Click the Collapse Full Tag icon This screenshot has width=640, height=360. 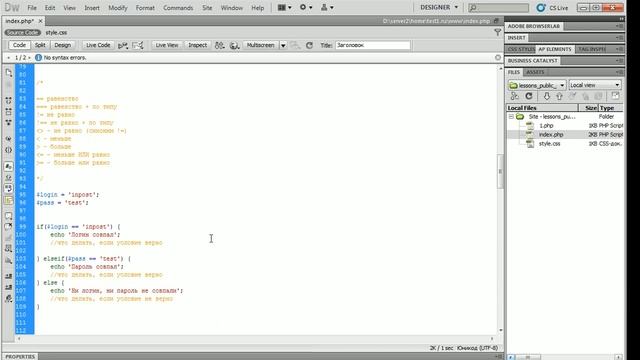tap(9, 100)
